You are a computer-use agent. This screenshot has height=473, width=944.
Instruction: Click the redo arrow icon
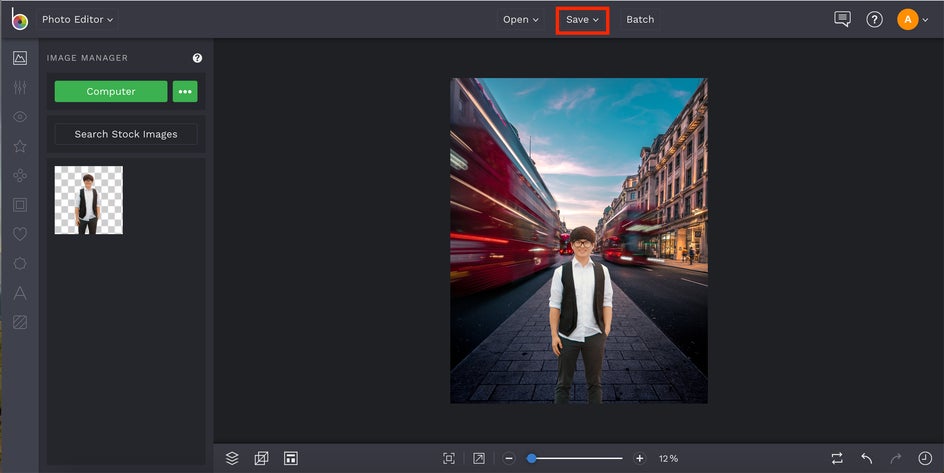896,459
